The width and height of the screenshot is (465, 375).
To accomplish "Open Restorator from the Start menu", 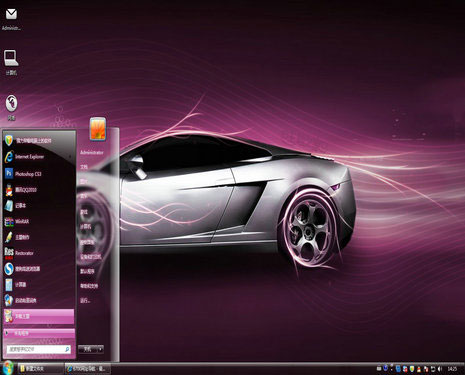I will click(x=39, y=253).
